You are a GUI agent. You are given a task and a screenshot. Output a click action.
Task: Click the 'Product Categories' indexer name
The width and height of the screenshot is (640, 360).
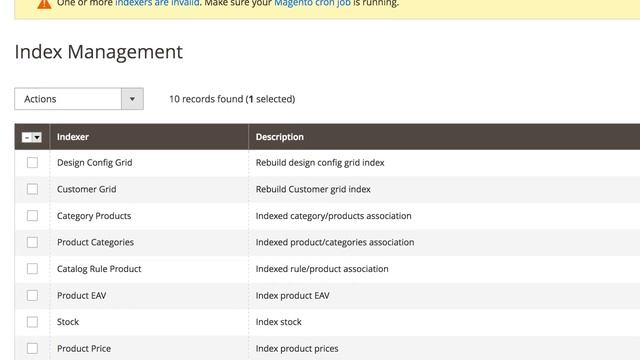pos(96,242)
